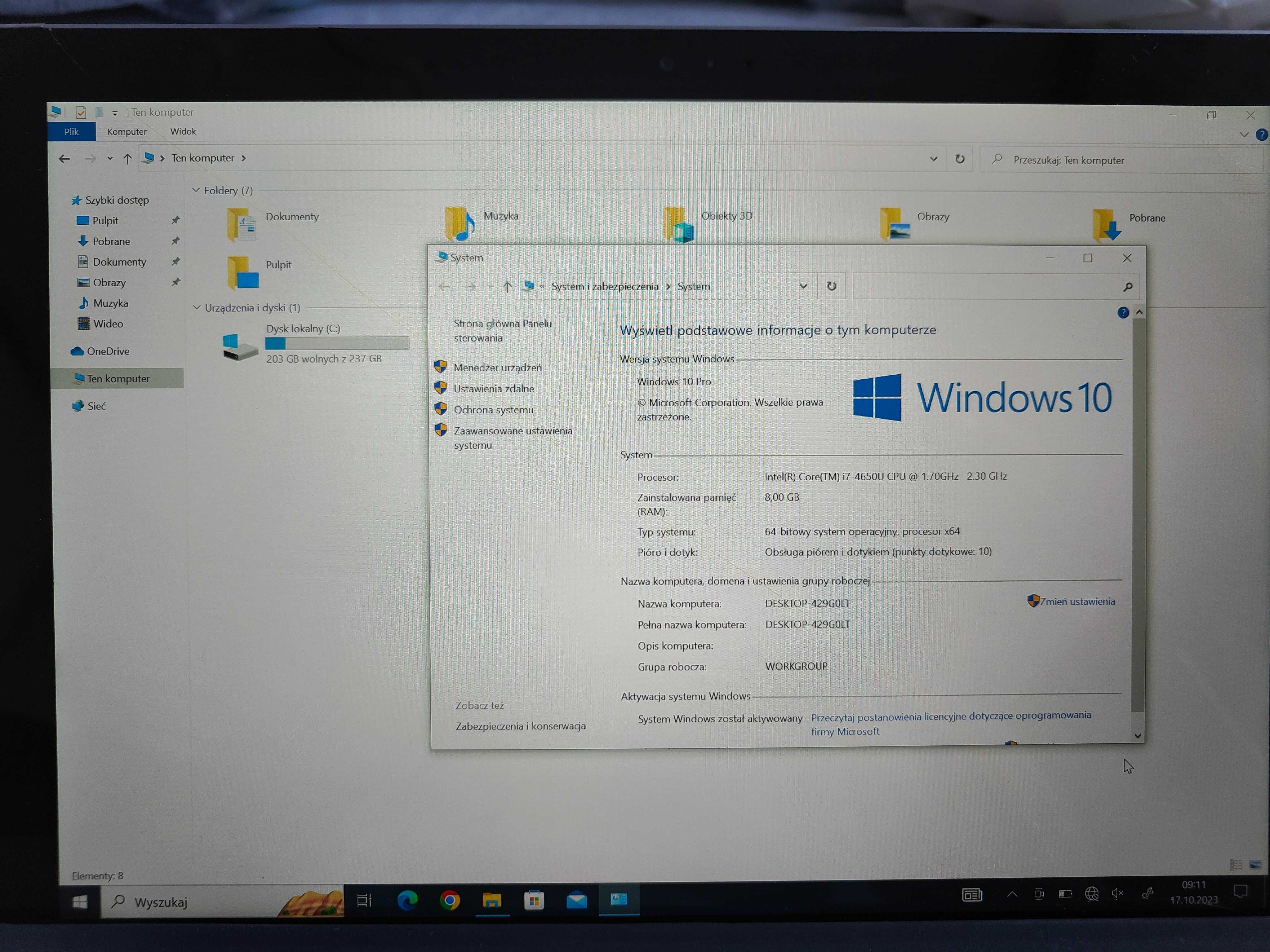This screenshot has width=1270, height=952.
Task: Open the Komputer ribbon tab
Action: (127, 131)
